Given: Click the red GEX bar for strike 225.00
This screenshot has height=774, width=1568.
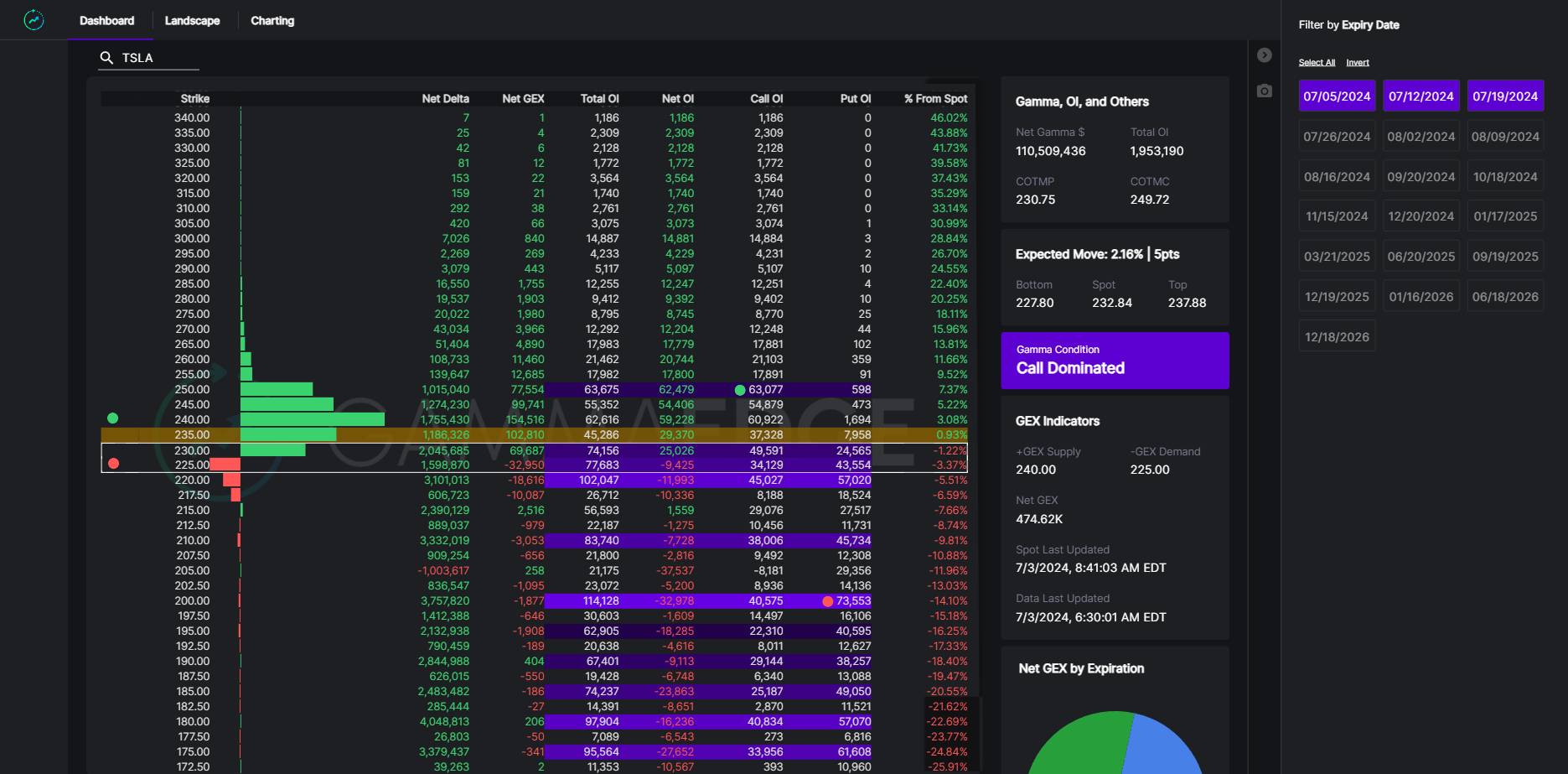Looking at the screenshot, I should click(225, 465).
